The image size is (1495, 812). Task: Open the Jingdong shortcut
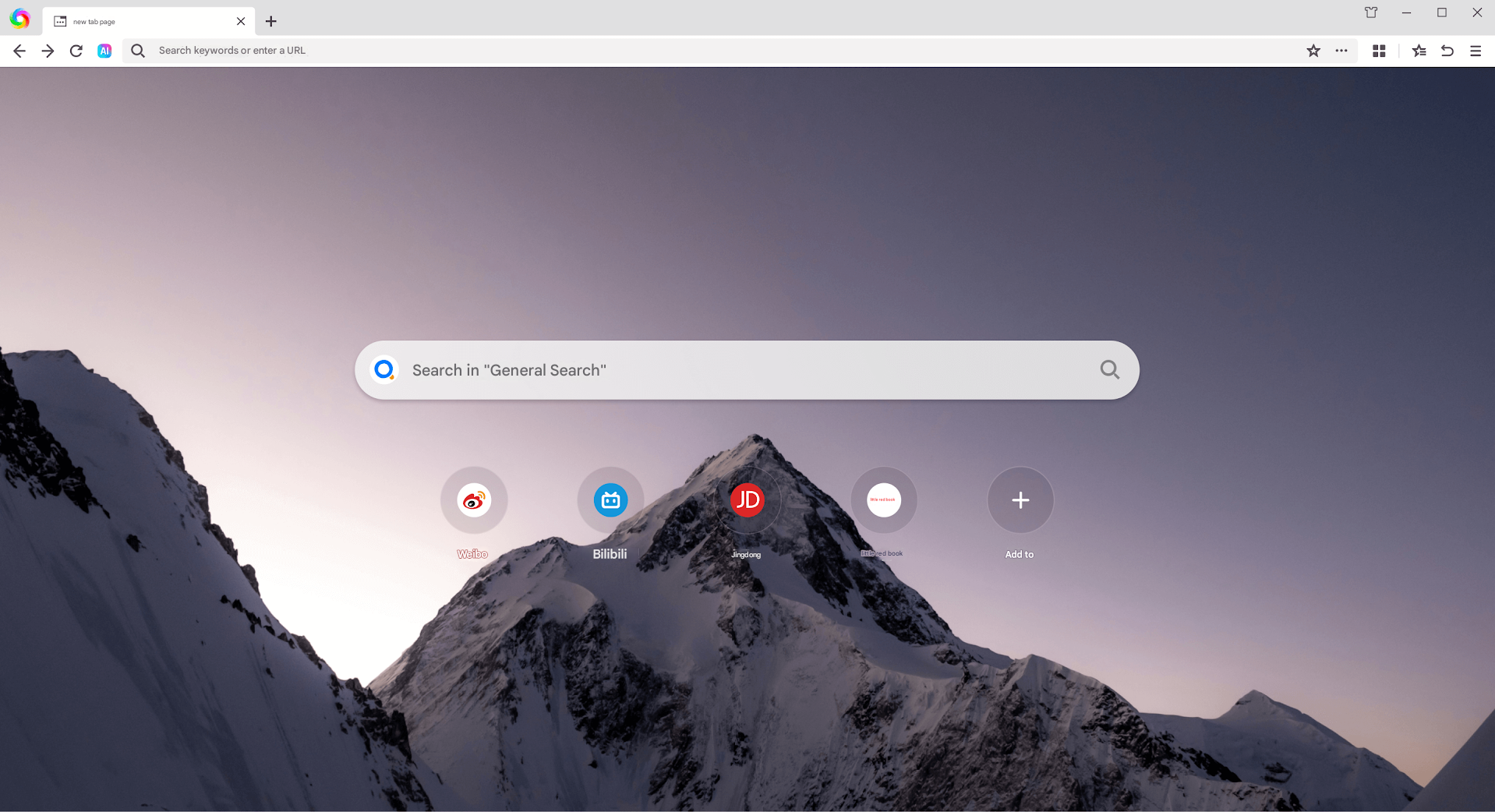[x=747, y=500]
